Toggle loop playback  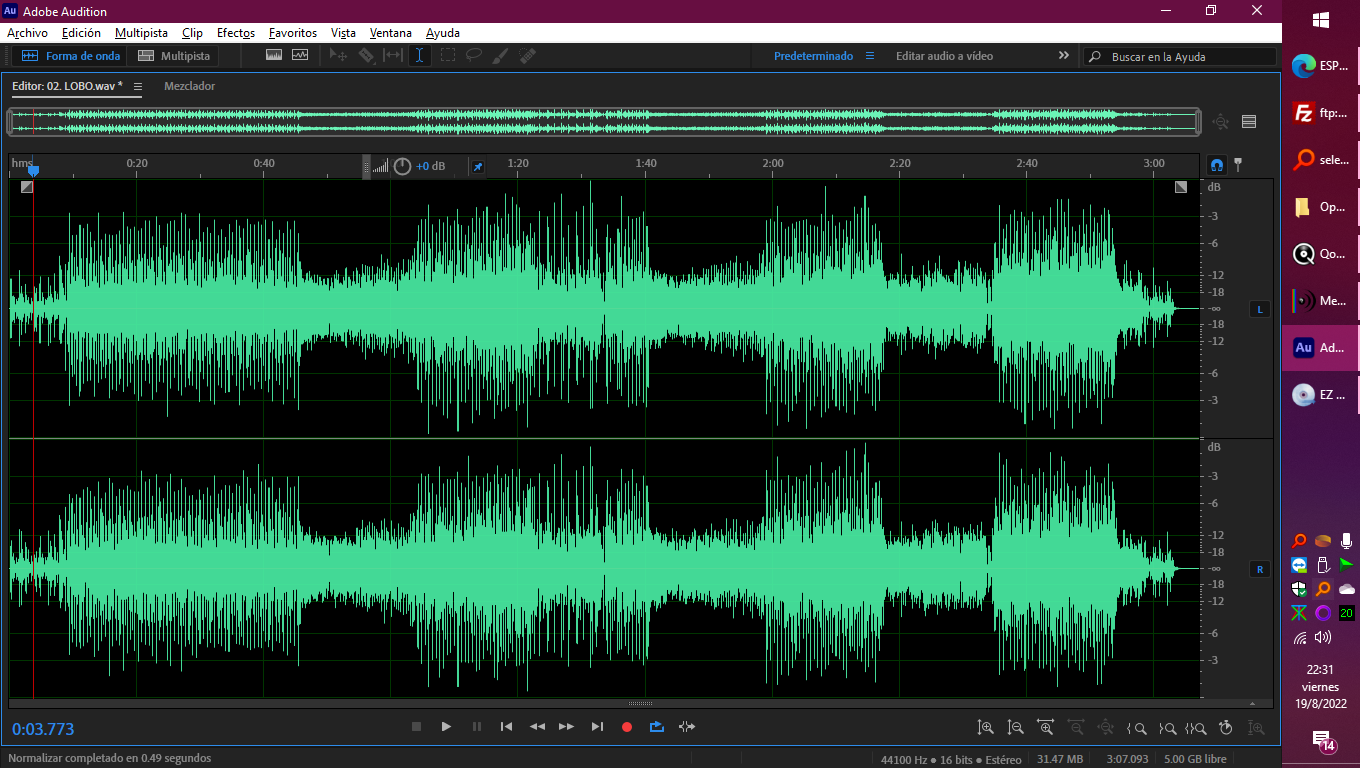pyautogui.click(x=657, y=727)
